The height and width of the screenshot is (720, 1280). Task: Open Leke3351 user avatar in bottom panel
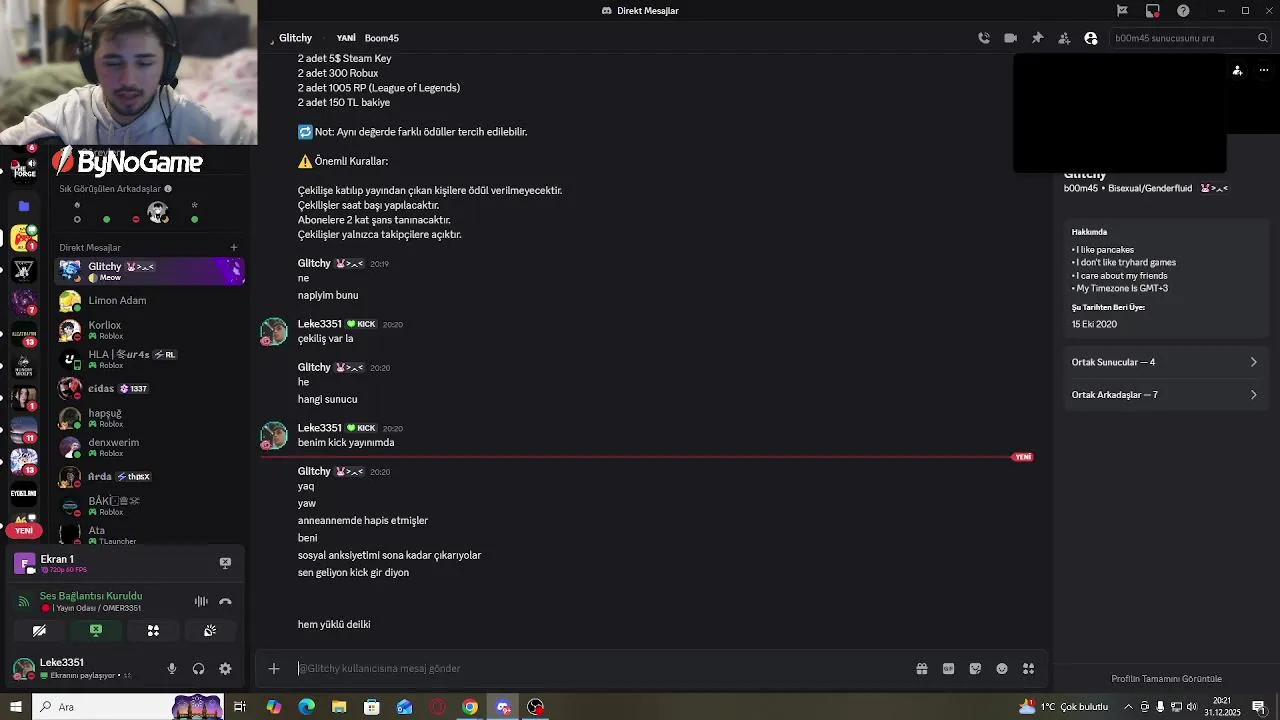pos(24,668)
